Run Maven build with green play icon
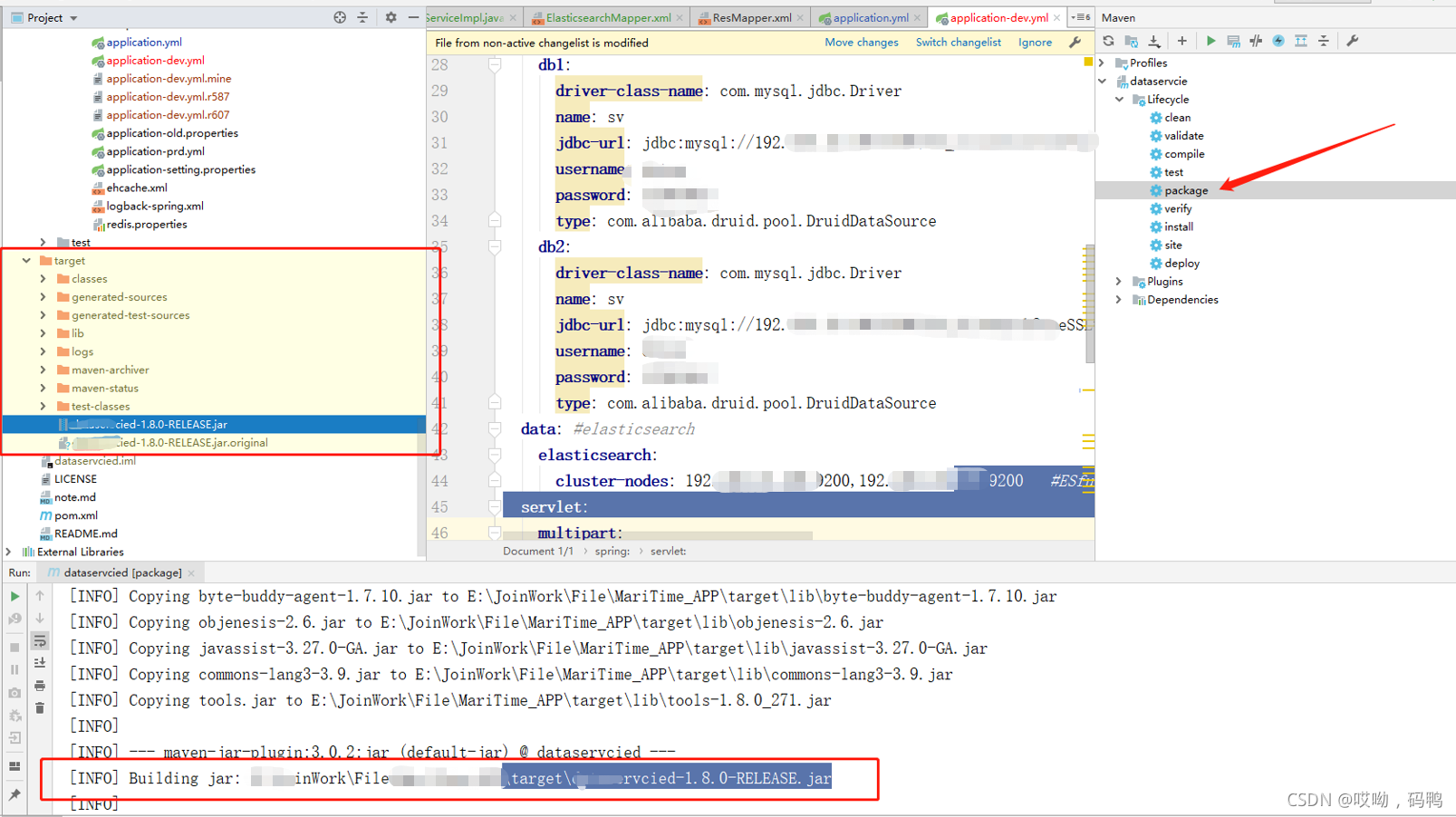1456x817 pixels. [x=1210, y=41]
